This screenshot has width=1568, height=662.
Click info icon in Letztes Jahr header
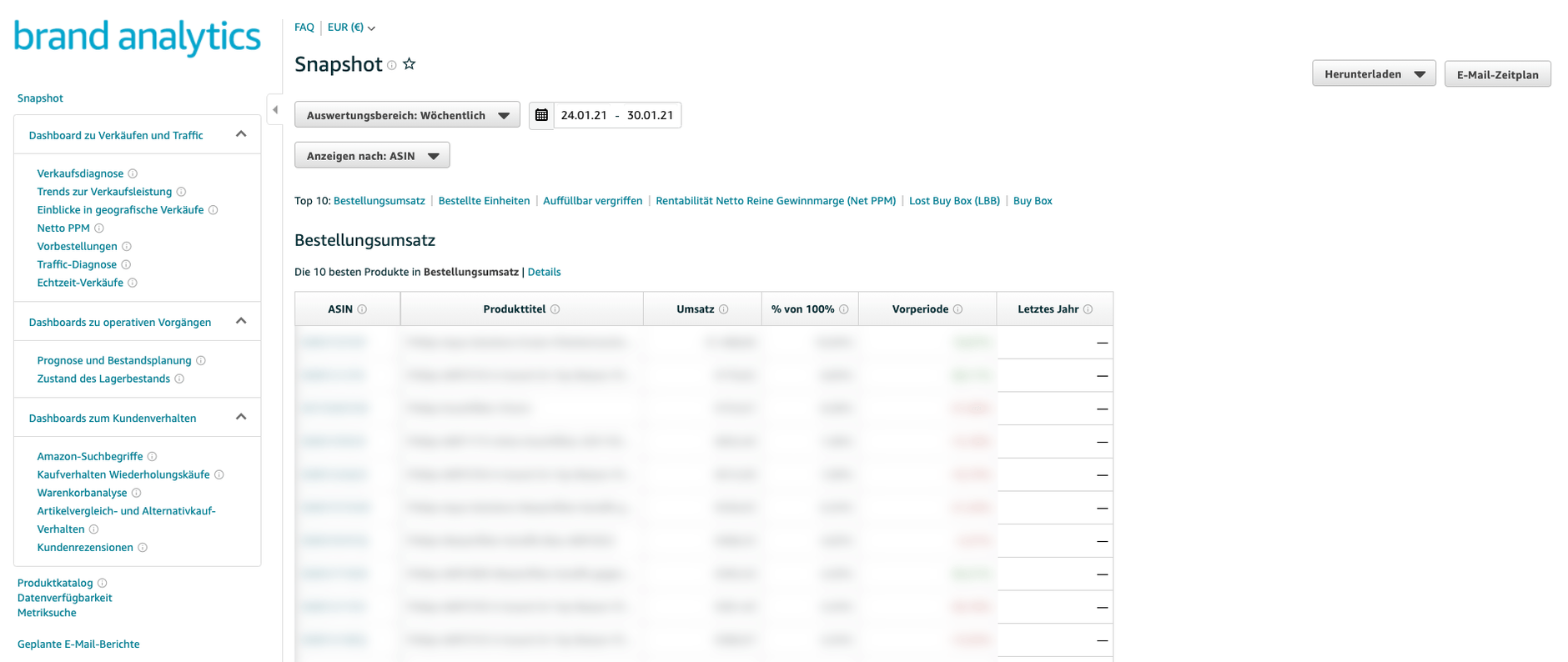tap(1088, 309)
